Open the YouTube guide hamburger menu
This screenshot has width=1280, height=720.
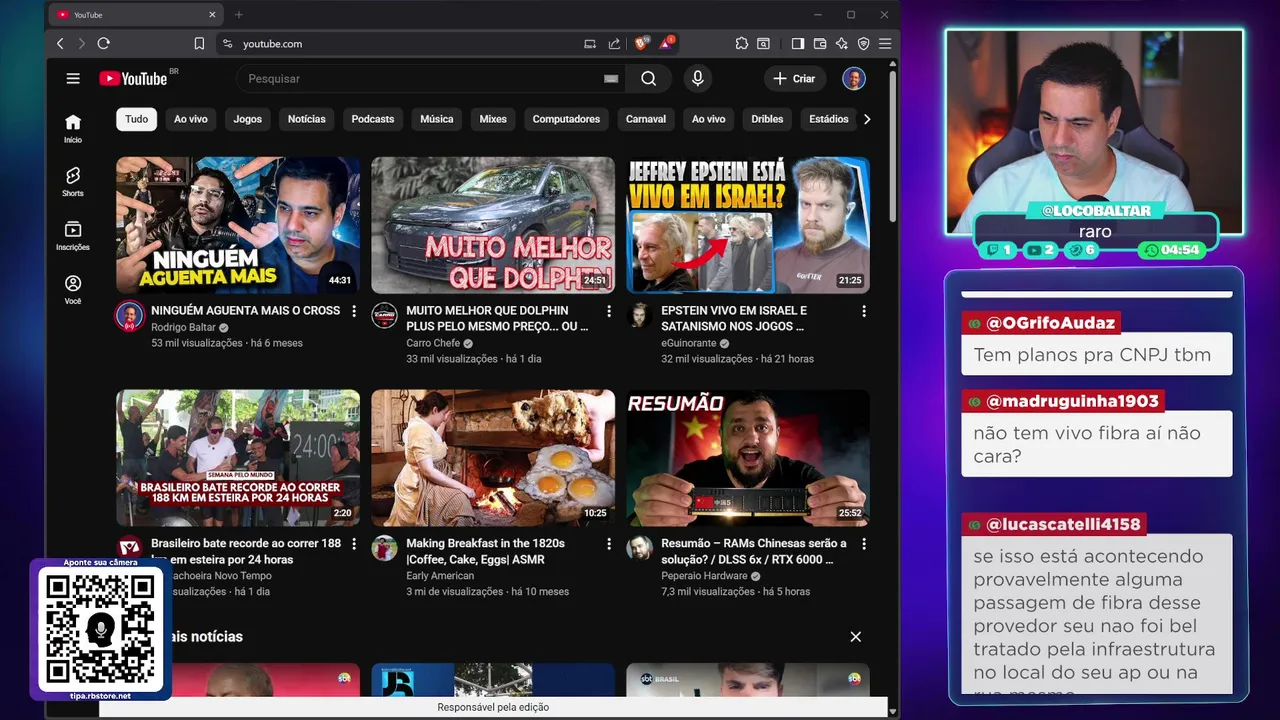tap(73, 79)
